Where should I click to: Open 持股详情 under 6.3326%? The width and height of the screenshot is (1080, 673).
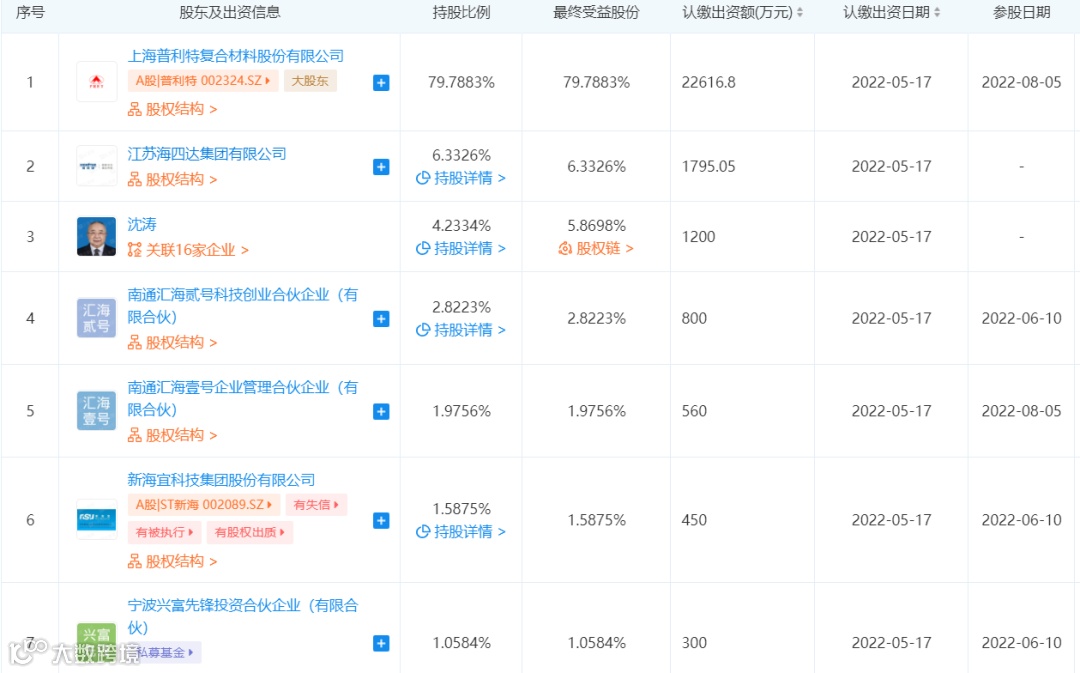[x=461, y=178]
